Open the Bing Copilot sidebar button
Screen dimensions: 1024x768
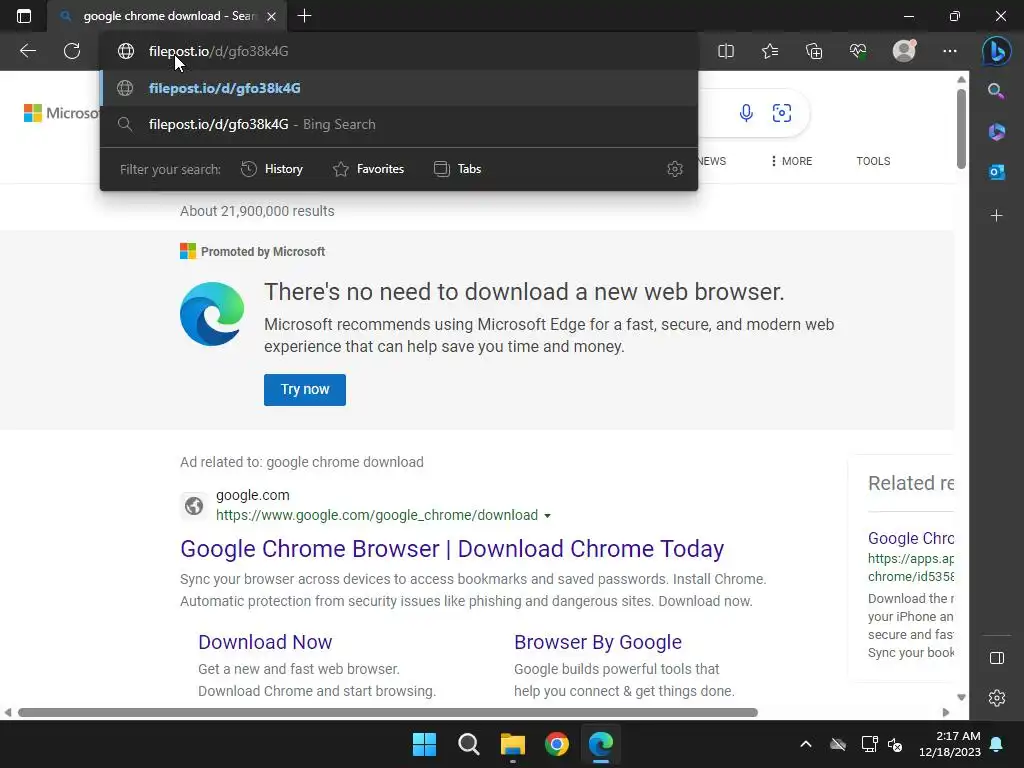click(997, 51)
